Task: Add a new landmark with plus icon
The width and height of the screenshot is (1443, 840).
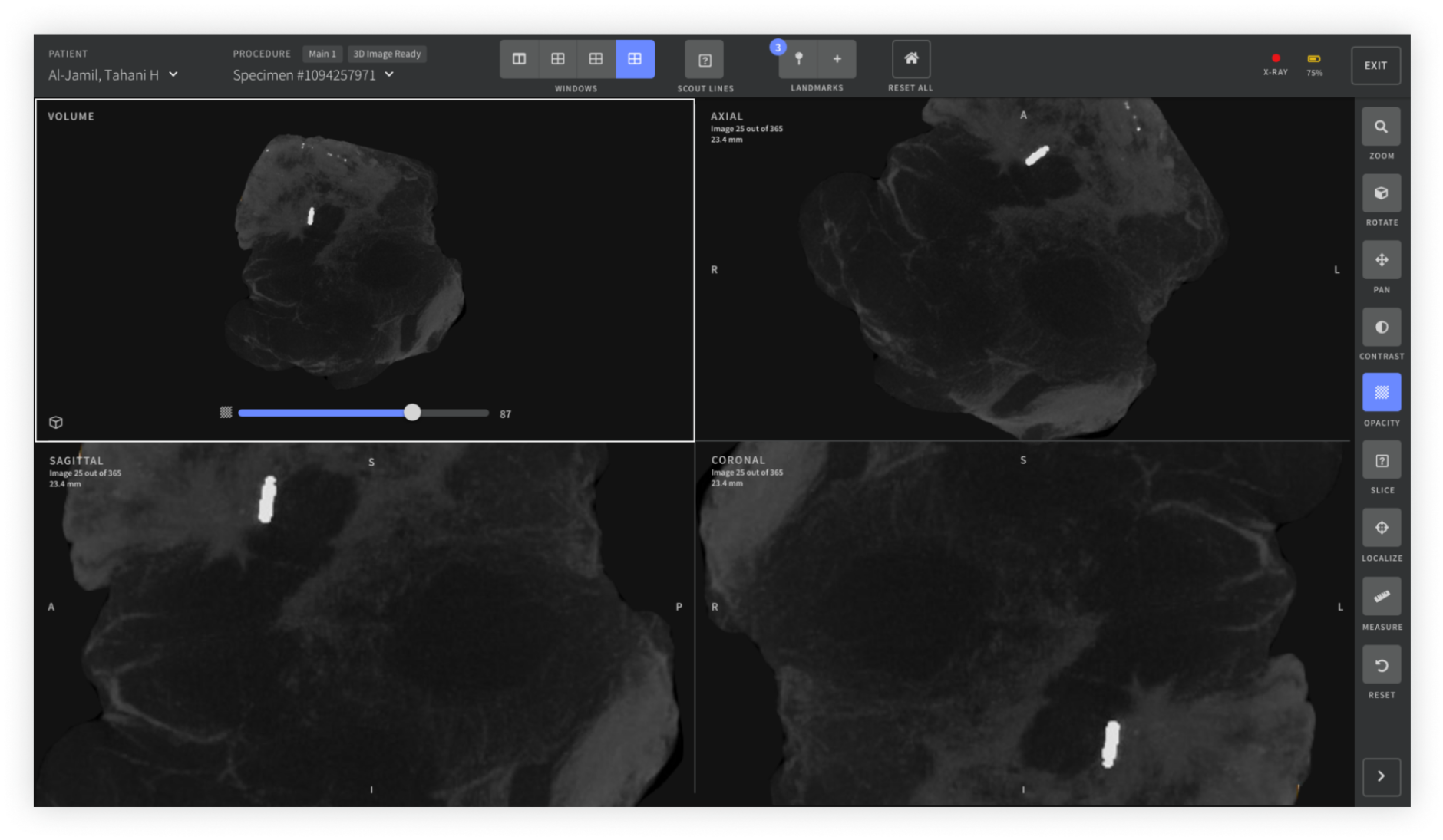Action: (837, 59)
